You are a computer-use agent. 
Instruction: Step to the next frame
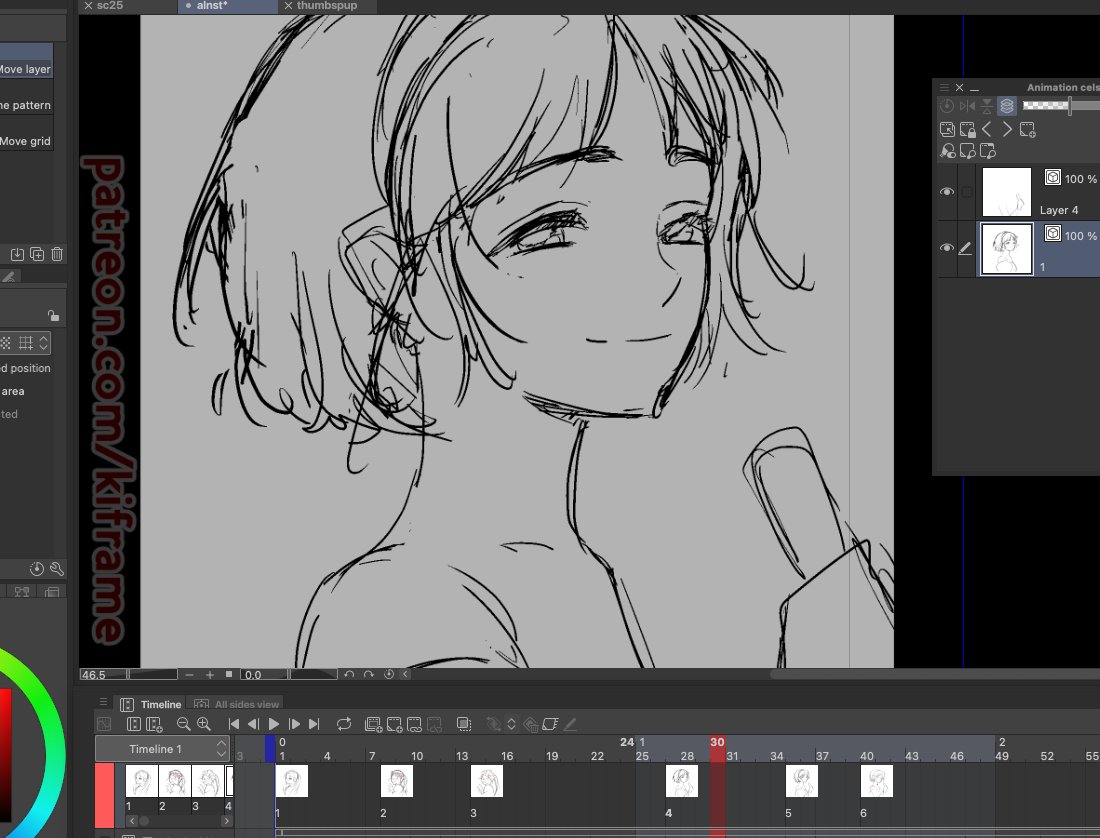click(294, 724)
